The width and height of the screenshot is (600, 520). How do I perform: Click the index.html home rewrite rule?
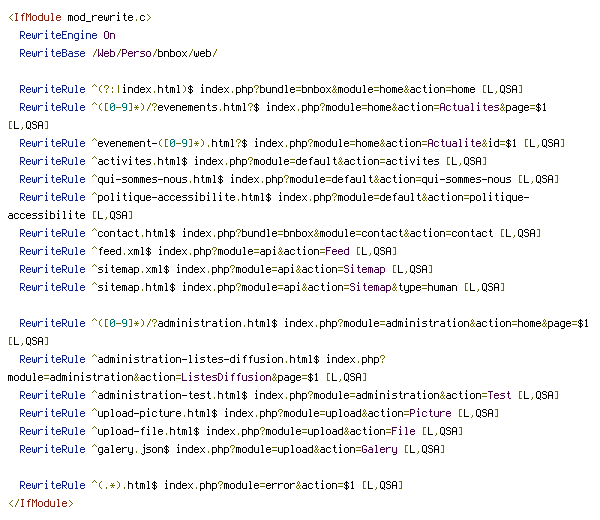pos(271,90)
